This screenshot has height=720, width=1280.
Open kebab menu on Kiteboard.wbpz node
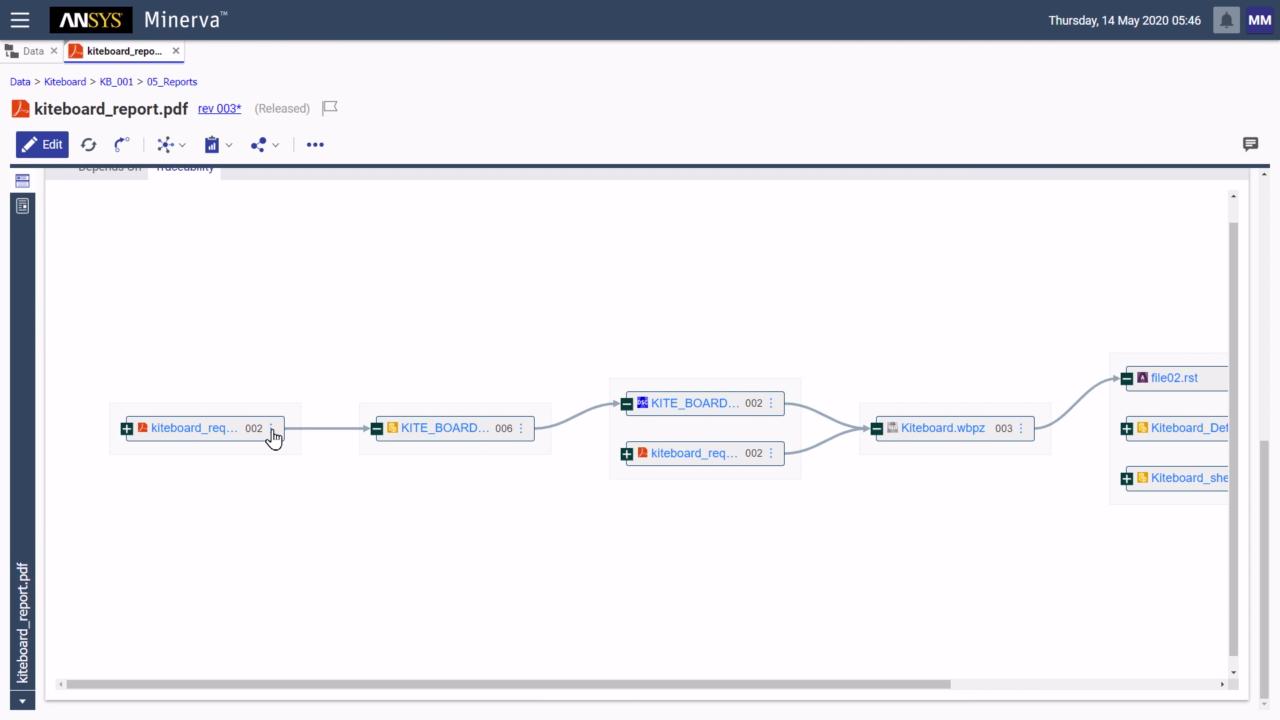coord(1021,428)
